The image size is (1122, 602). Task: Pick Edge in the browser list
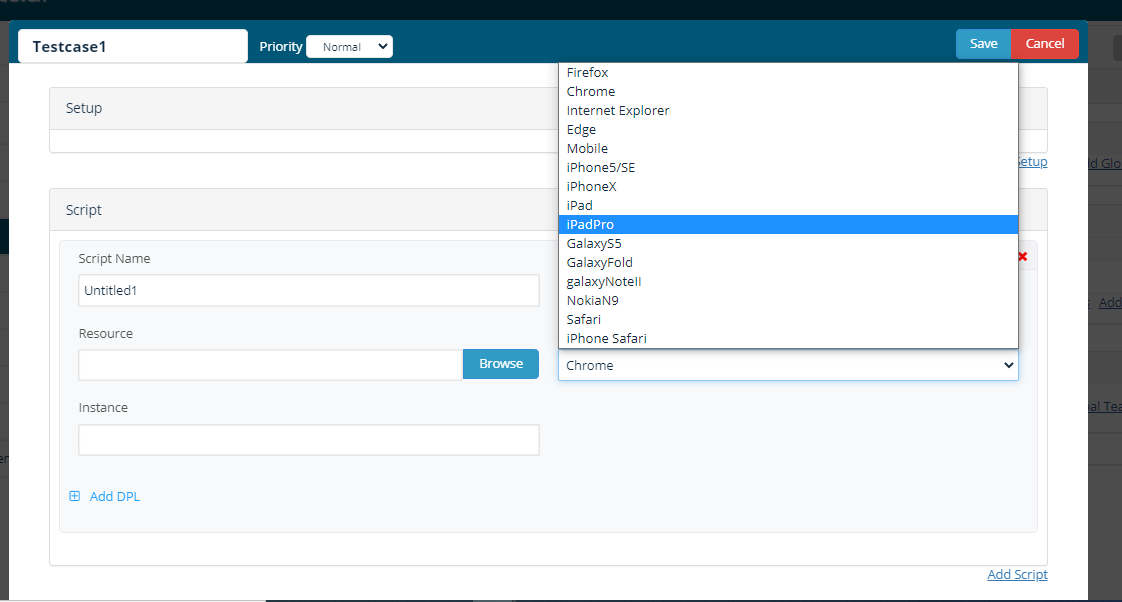point(788,130)
